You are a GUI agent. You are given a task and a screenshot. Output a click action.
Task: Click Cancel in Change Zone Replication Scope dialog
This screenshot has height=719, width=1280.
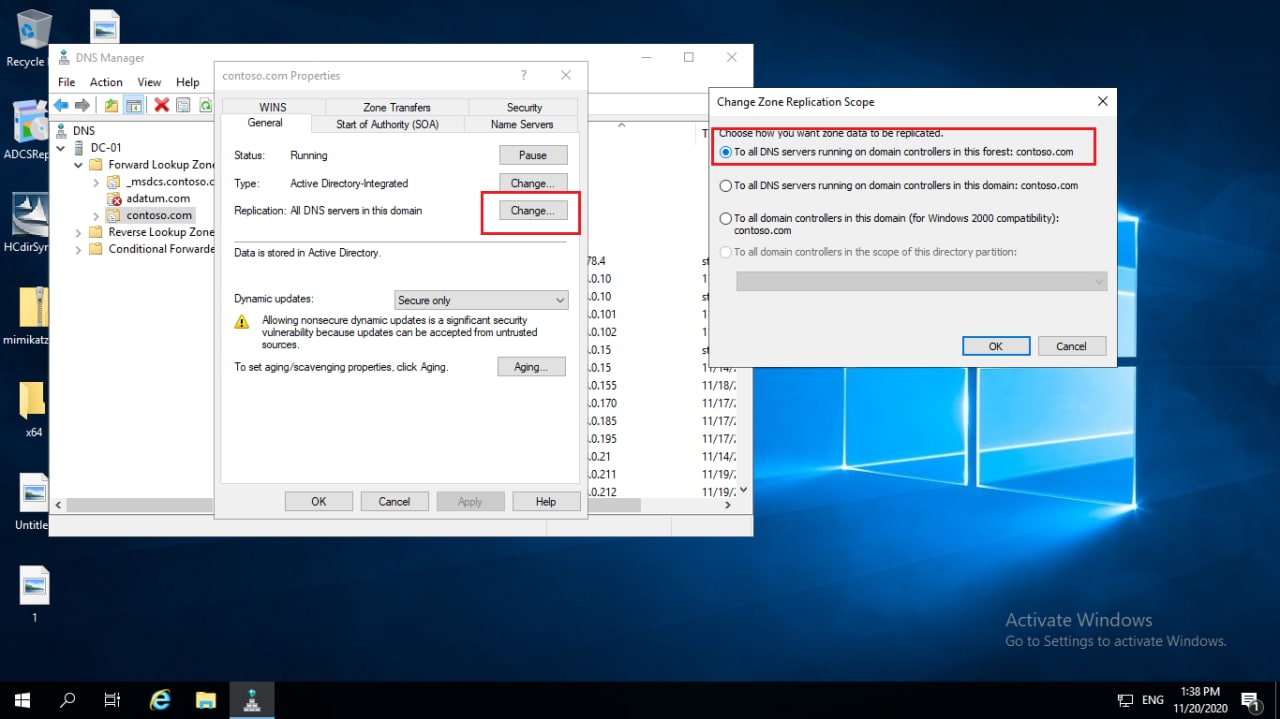tap(1071, 346)
